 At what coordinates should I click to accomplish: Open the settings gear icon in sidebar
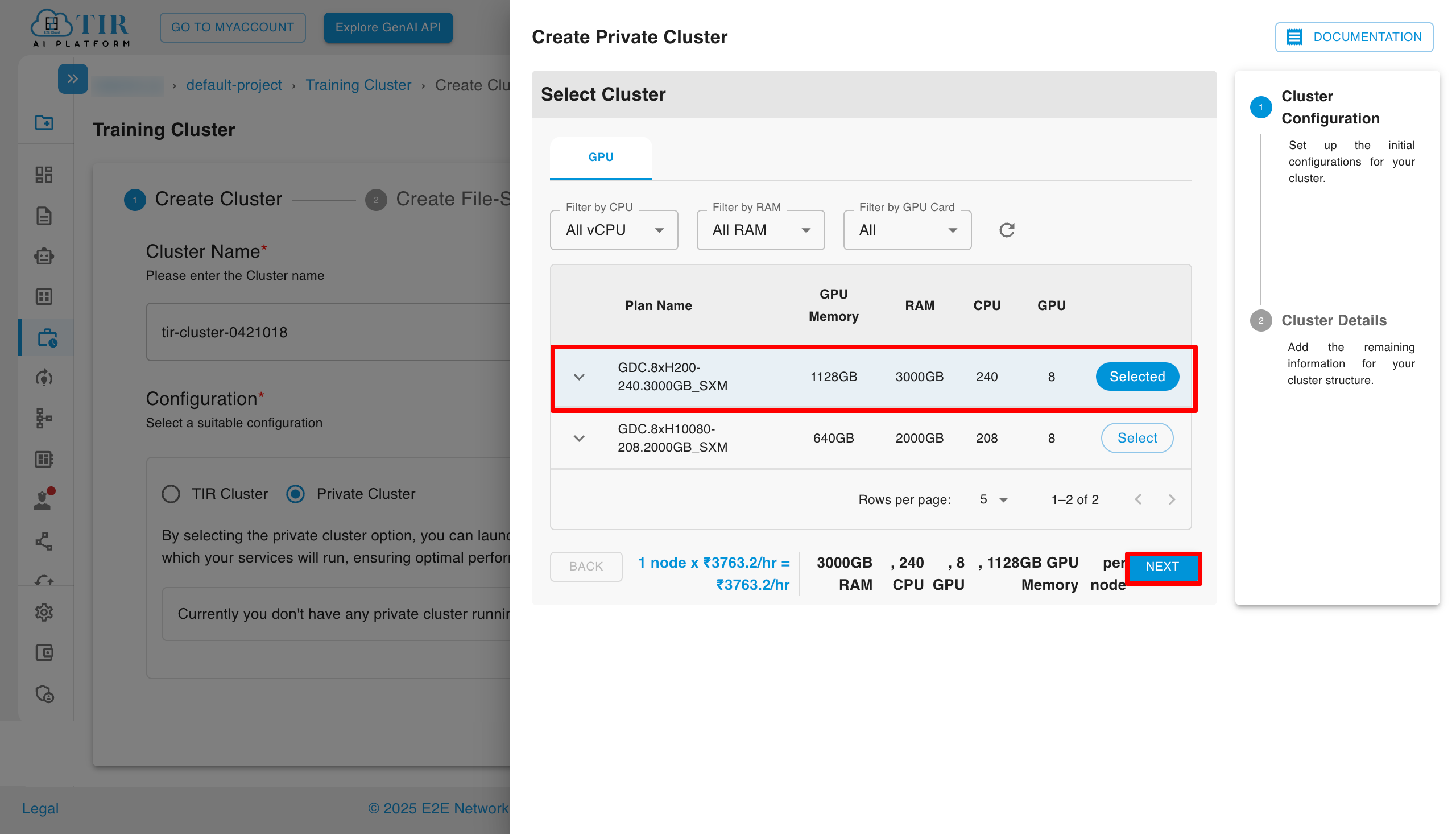click(x=44, y=612)
